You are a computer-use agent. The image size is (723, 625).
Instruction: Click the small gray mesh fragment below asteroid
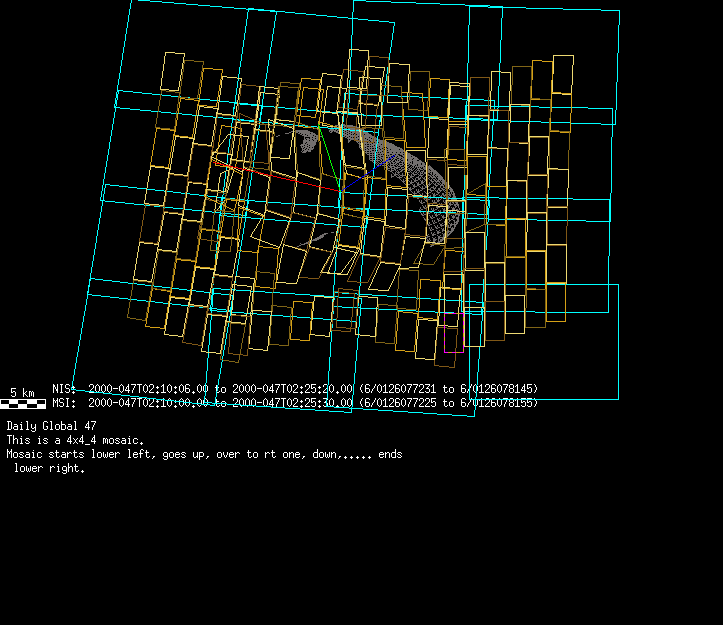tap(318, 238)
